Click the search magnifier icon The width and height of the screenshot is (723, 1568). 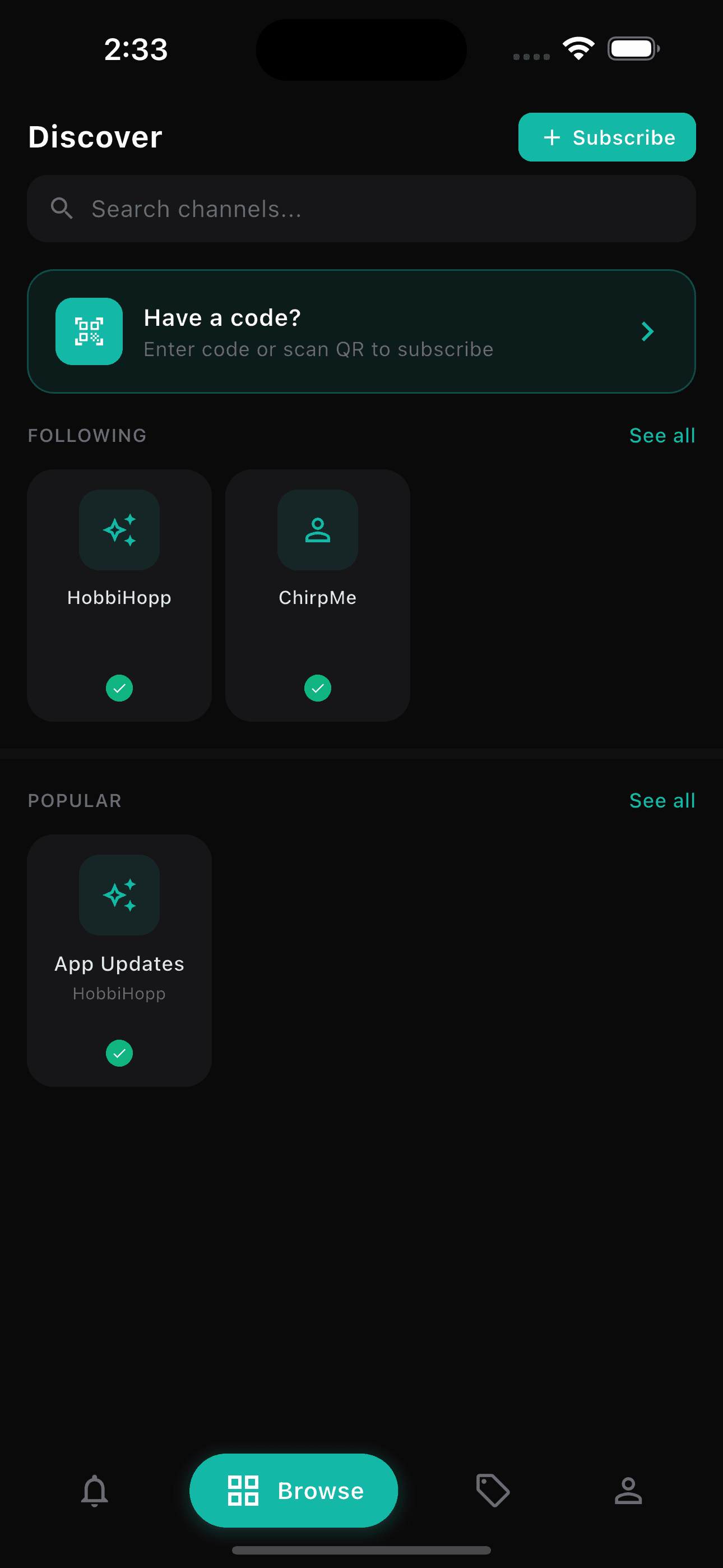tap(62, 208)
